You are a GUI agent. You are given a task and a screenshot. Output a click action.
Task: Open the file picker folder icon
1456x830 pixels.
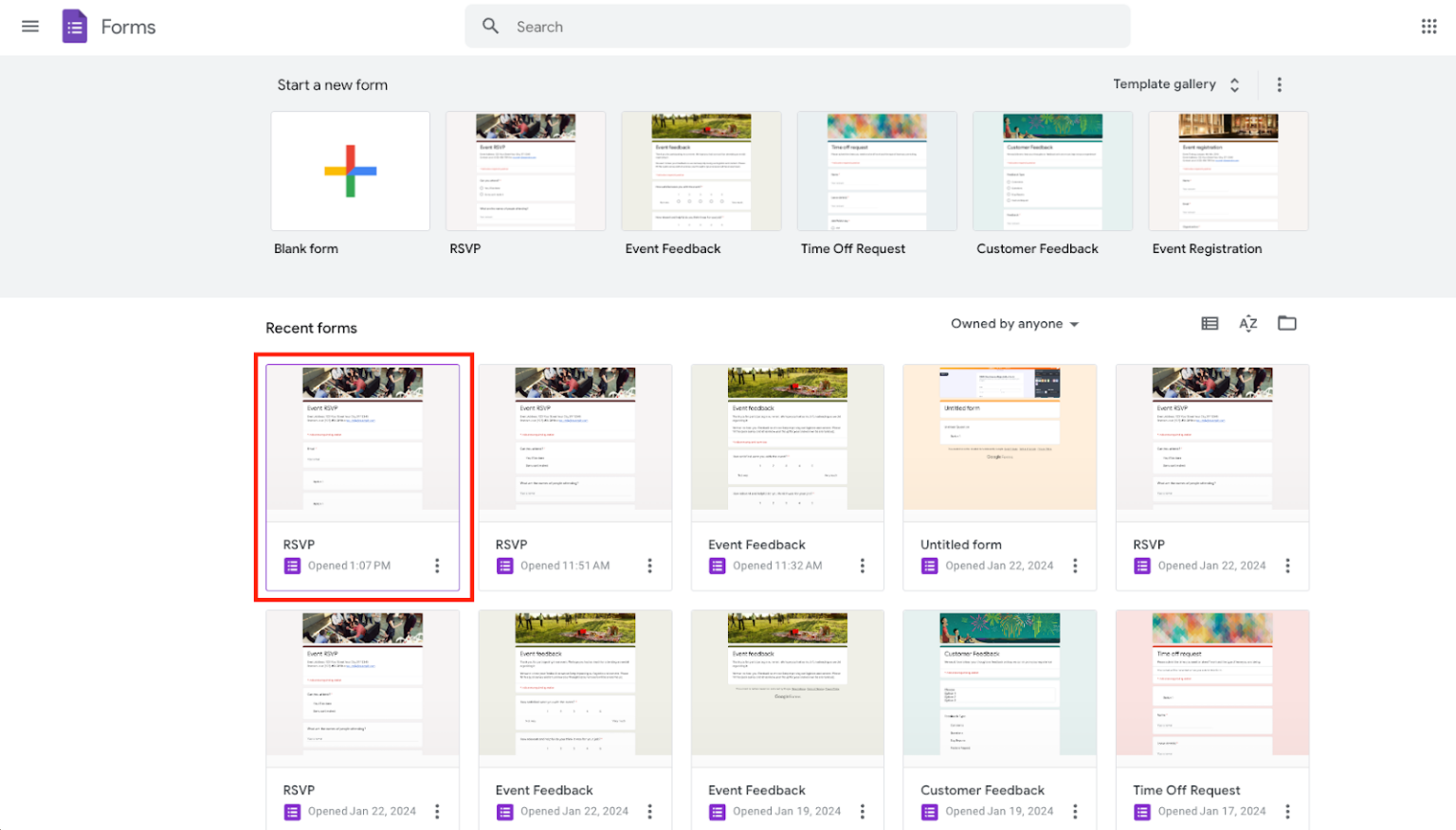click(1286, 323)
